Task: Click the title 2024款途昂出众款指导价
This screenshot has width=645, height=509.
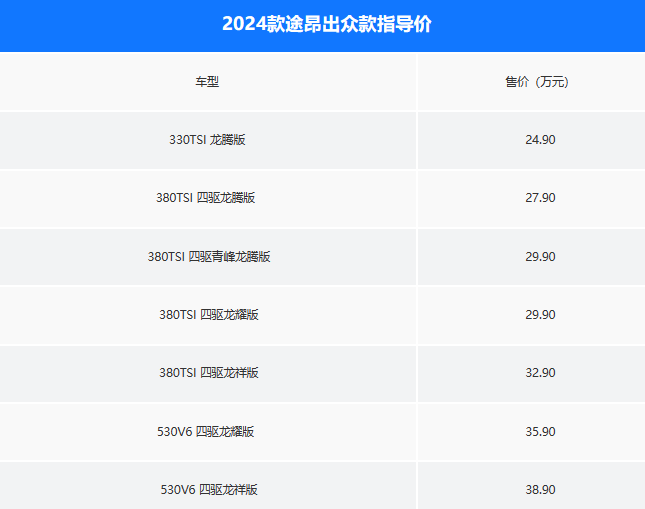Action: point(327,24)
